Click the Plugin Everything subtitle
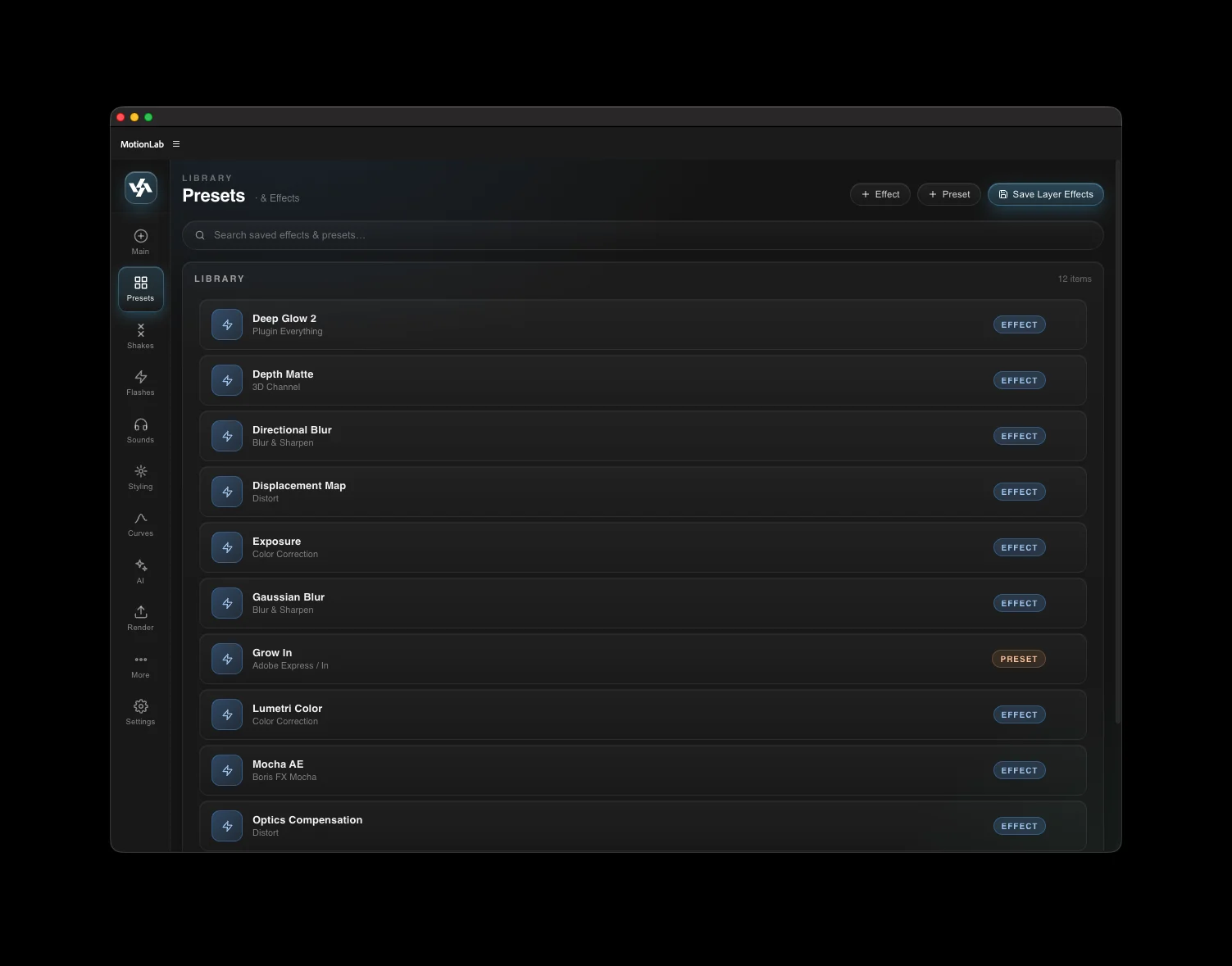 [288, 332]
